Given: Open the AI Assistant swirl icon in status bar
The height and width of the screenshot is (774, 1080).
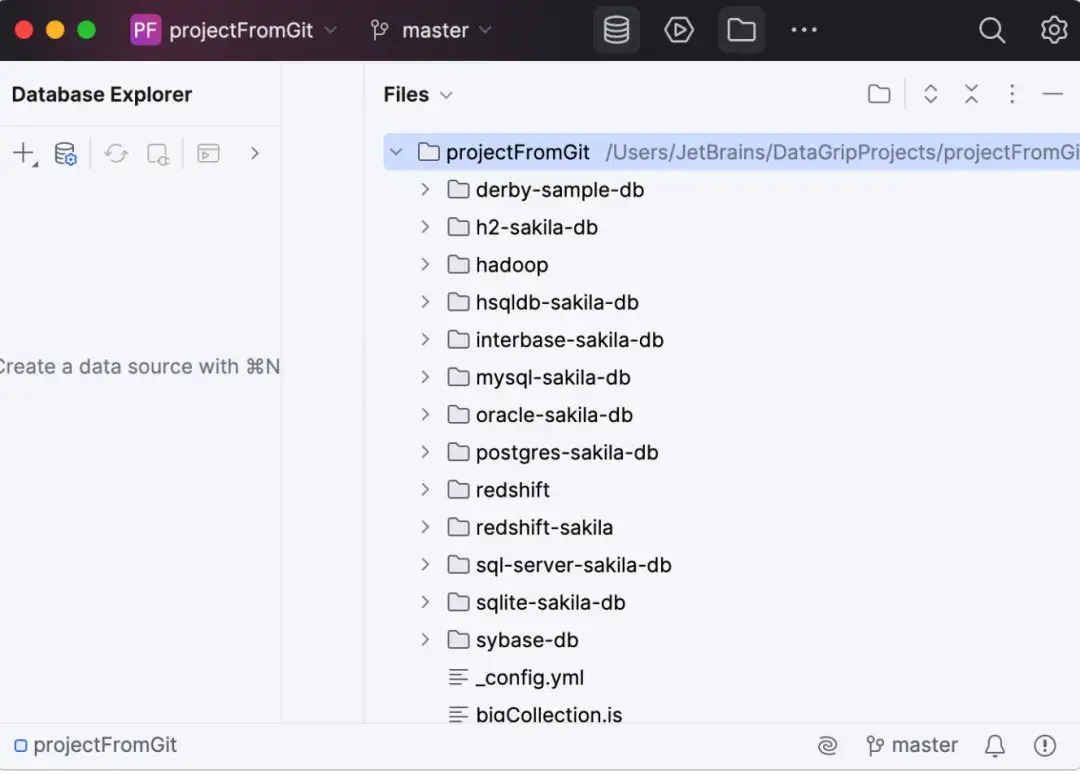Looking at the screenshot, I should click(827, 745).
